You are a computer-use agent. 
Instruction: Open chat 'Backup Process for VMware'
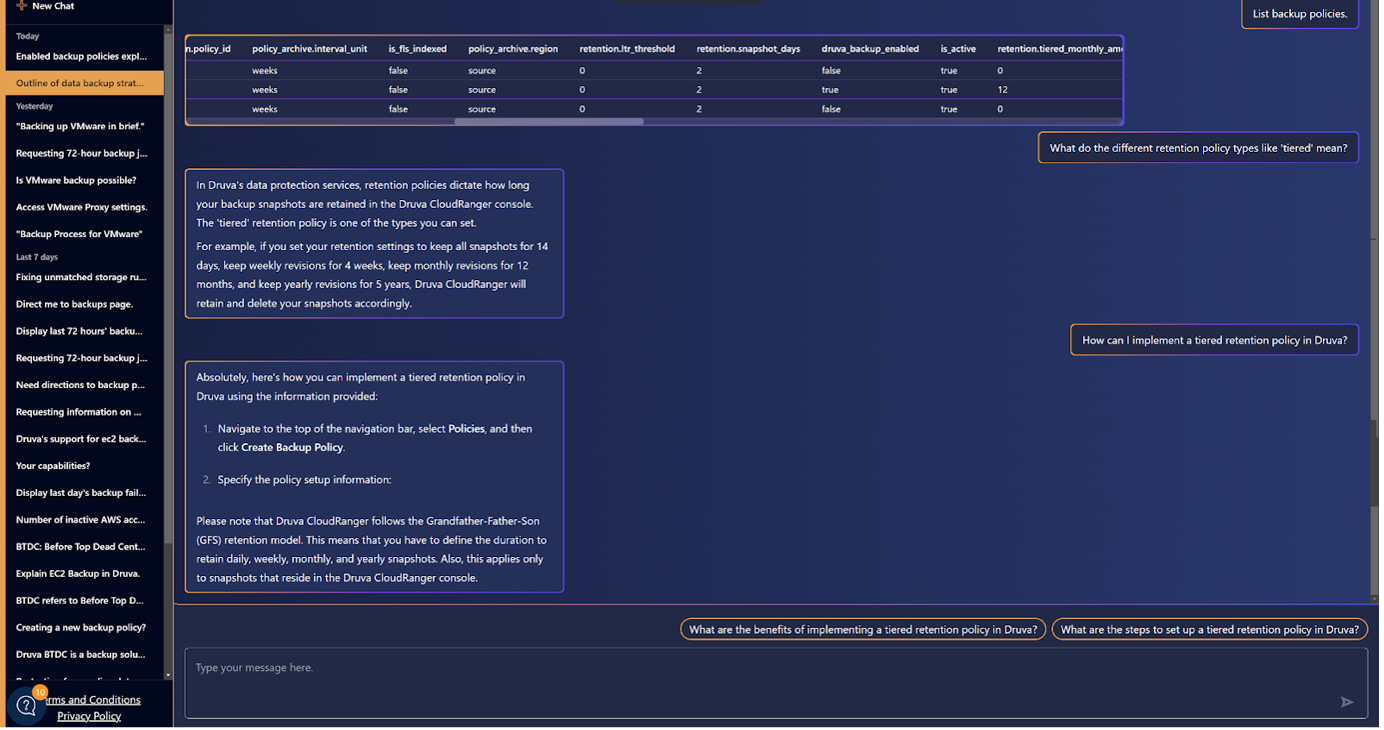pos(81,234)
